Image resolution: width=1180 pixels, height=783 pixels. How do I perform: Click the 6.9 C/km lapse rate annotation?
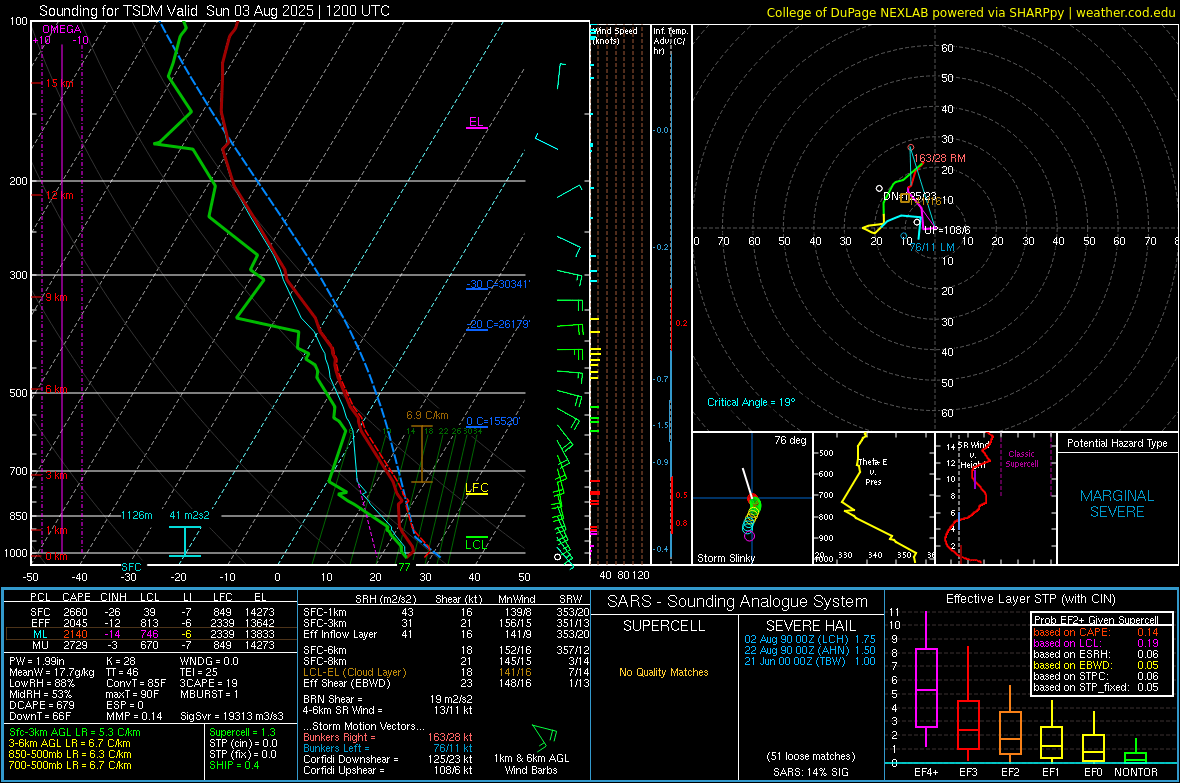pos(427,415)
